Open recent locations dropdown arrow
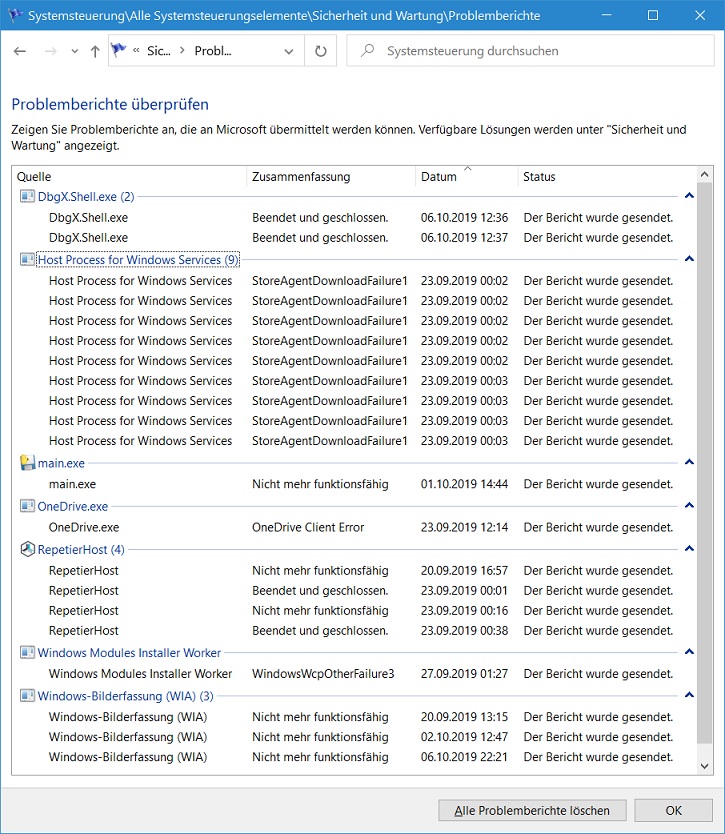 74,51
